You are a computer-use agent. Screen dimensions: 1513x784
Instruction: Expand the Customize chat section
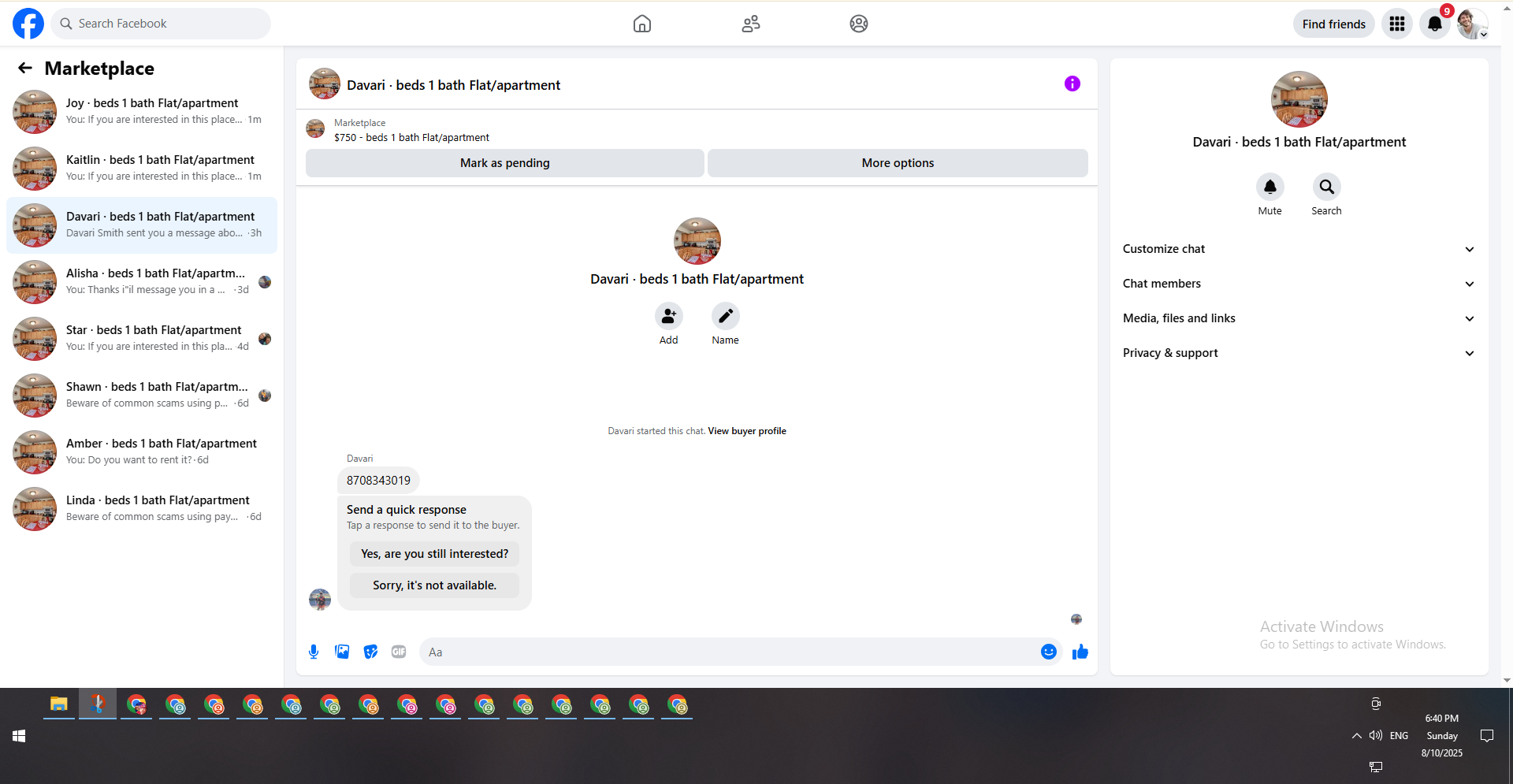pos(1299,249)
